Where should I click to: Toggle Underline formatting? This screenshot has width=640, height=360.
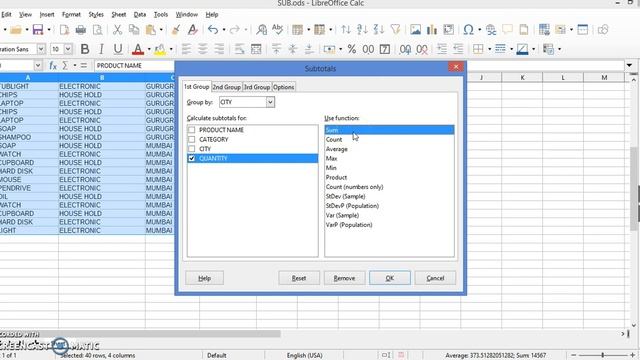118,49
